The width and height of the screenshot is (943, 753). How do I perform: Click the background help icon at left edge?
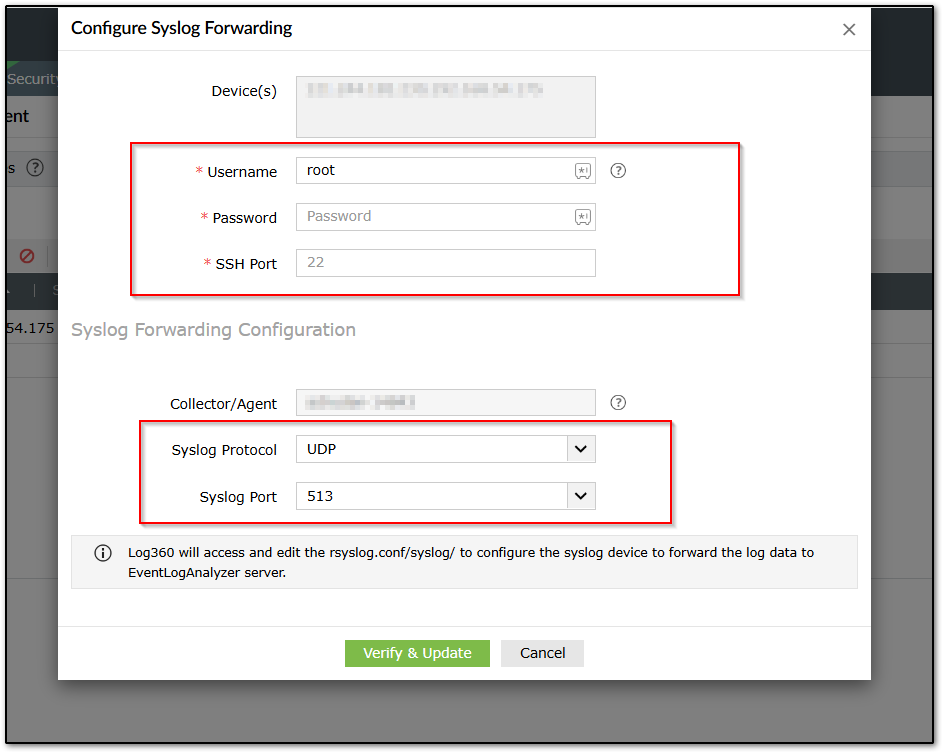35,168
